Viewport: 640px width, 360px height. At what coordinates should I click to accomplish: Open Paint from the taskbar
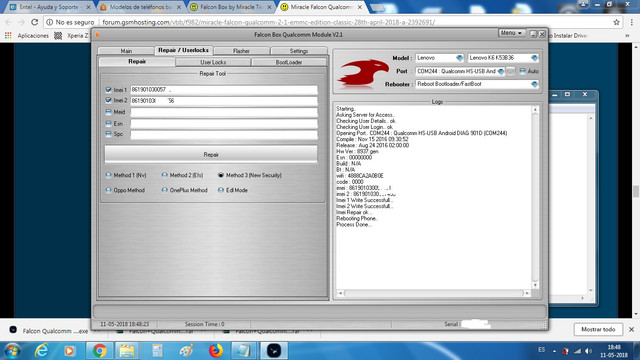(186, 351)
